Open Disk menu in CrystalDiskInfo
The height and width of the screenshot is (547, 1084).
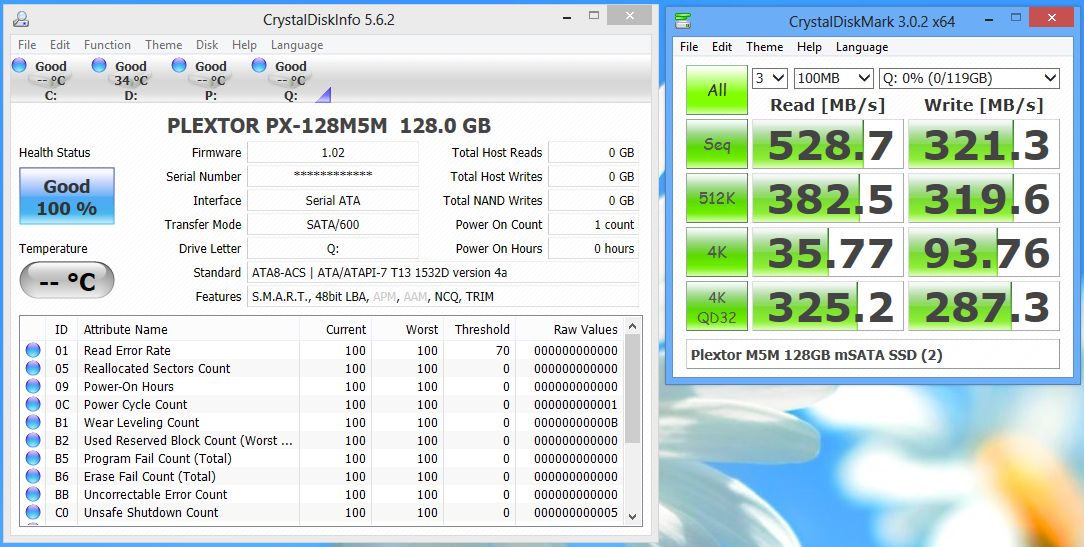pos(207,45)
